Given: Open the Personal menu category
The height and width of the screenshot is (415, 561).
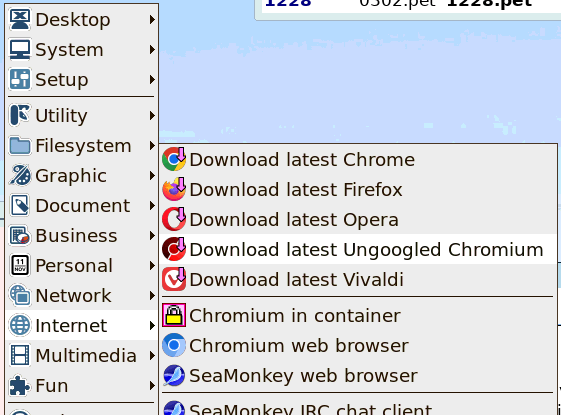Looking at the screenshot, I should click(82, 266).
